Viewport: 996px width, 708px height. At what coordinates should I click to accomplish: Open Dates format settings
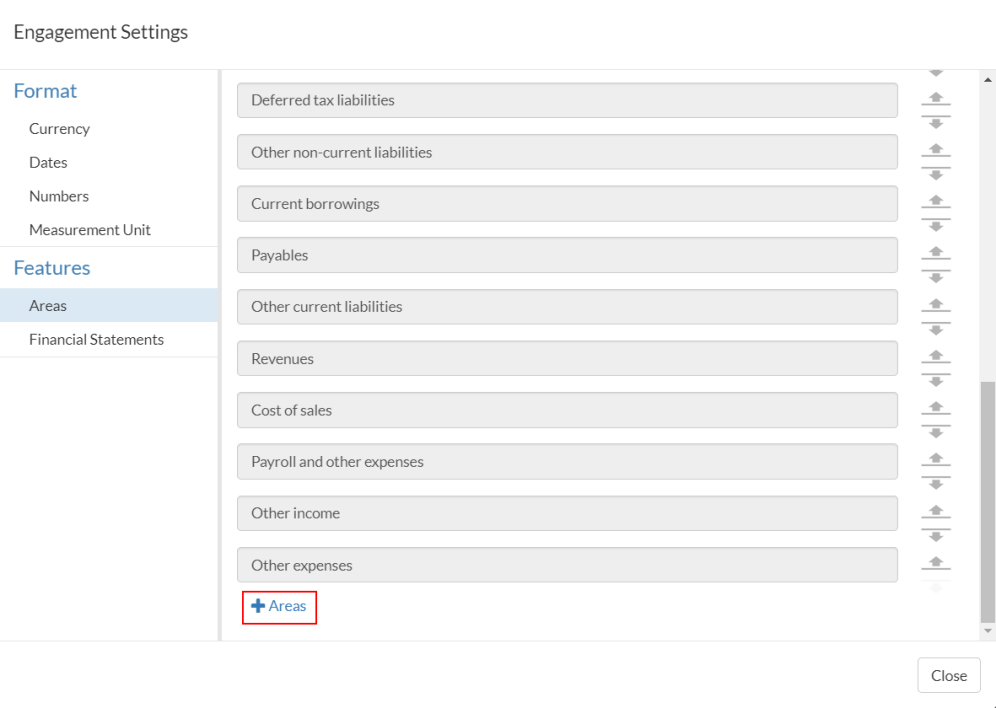[x=48, y=162]
